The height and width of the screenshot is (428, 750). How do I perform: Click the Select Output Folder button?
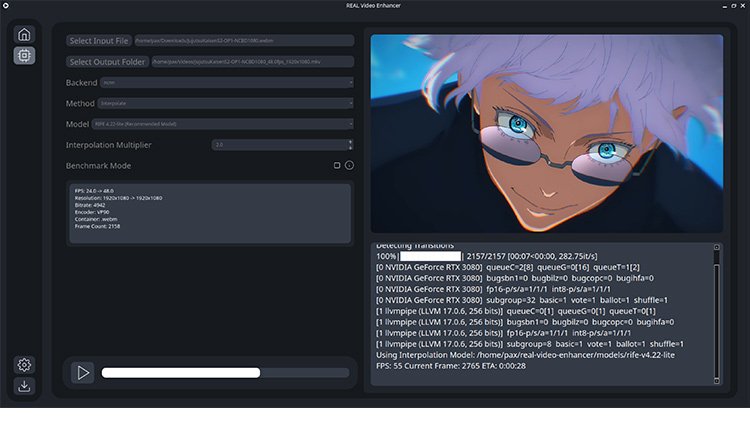coord(107,62)
